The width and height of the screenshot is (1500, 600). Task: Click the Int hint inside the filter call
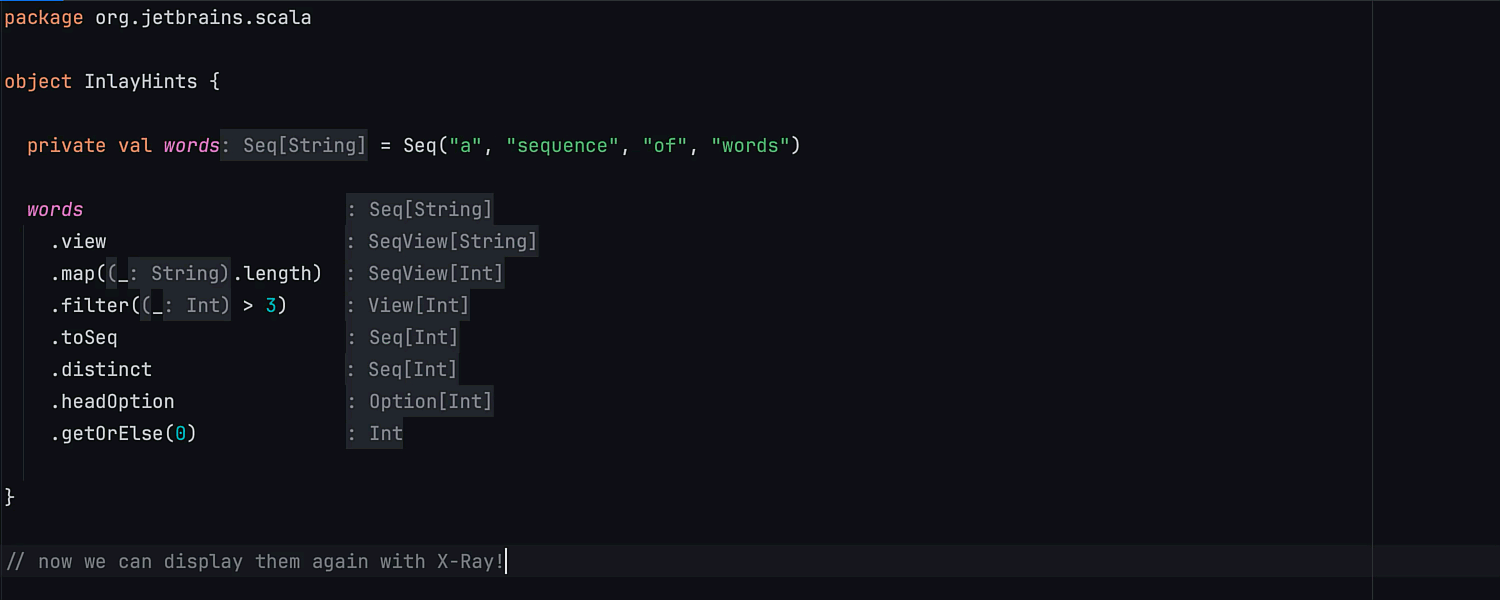point(202,306)
